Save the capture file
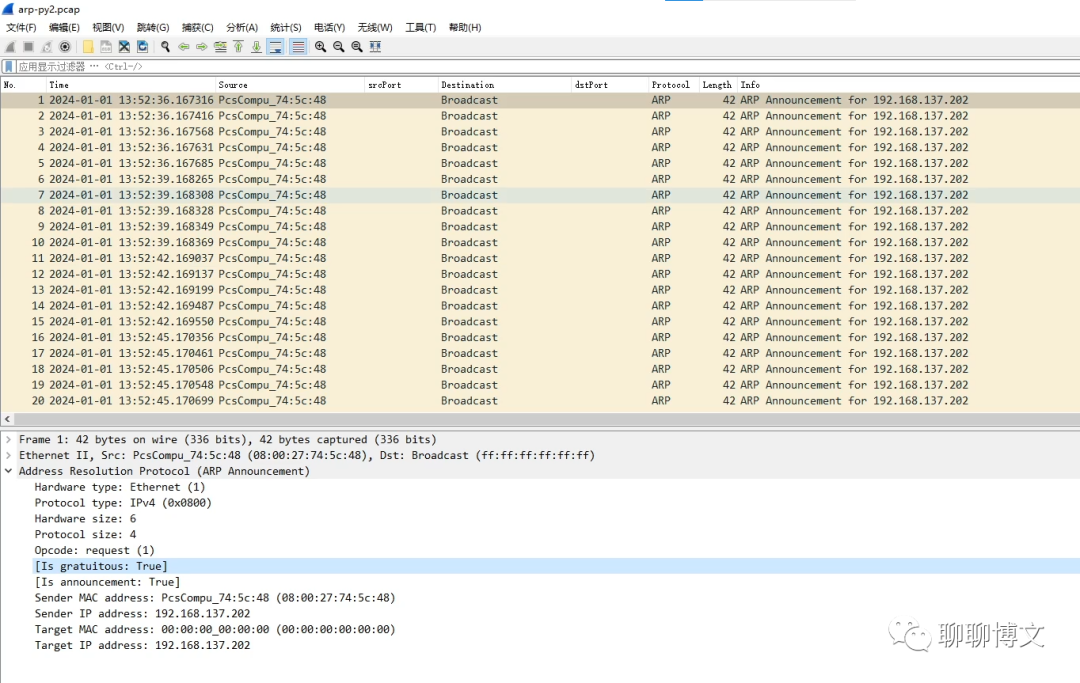Screen dimensions: 1080x683 (106, 47)
